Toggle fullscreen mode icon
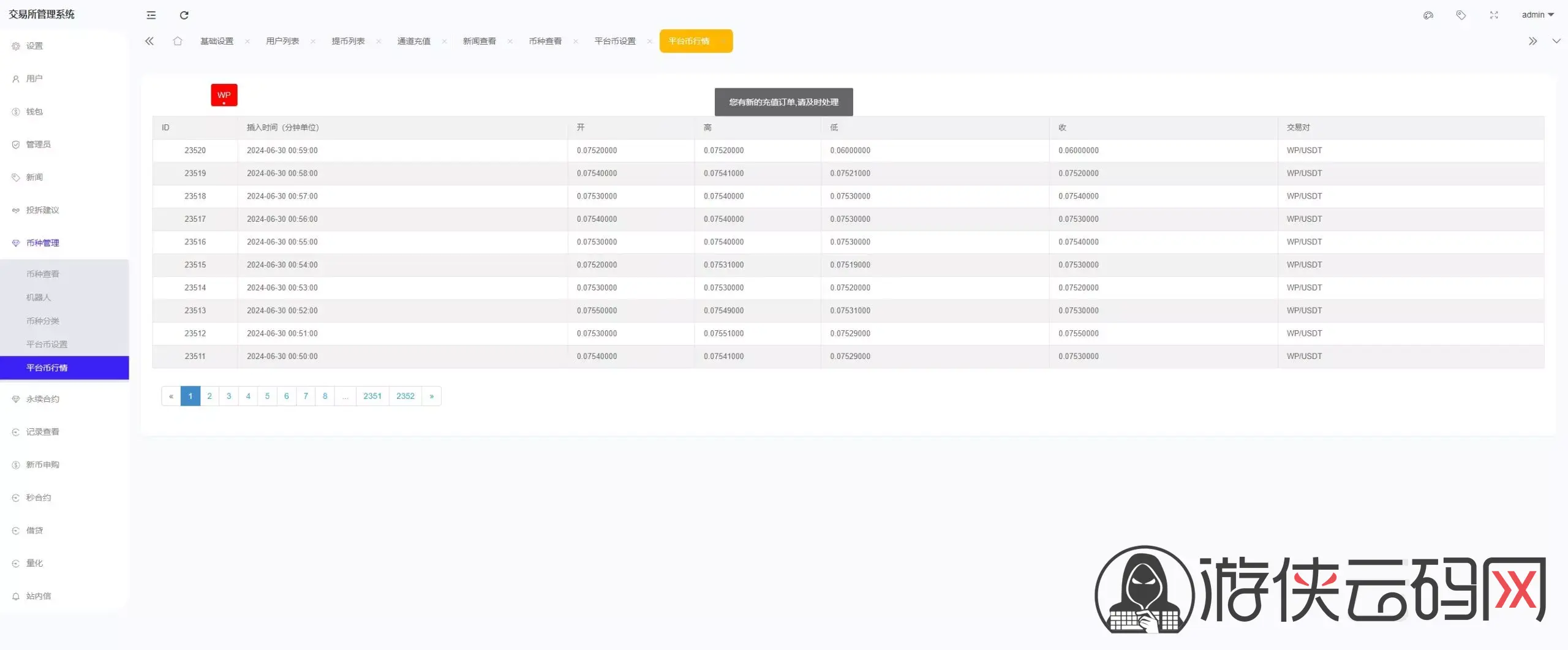Viewport: 1568px width, 650px height. point(1494,15)
